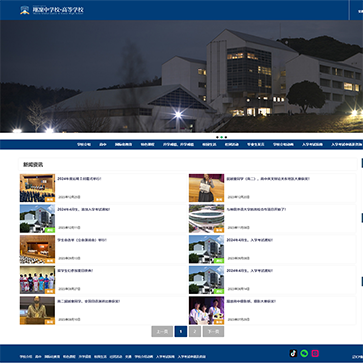Open thumbnail of girl holding certificate
Image resolution: width=363 pixels, height=363 pixels.
pyautogui.click(x=206, y=188)
